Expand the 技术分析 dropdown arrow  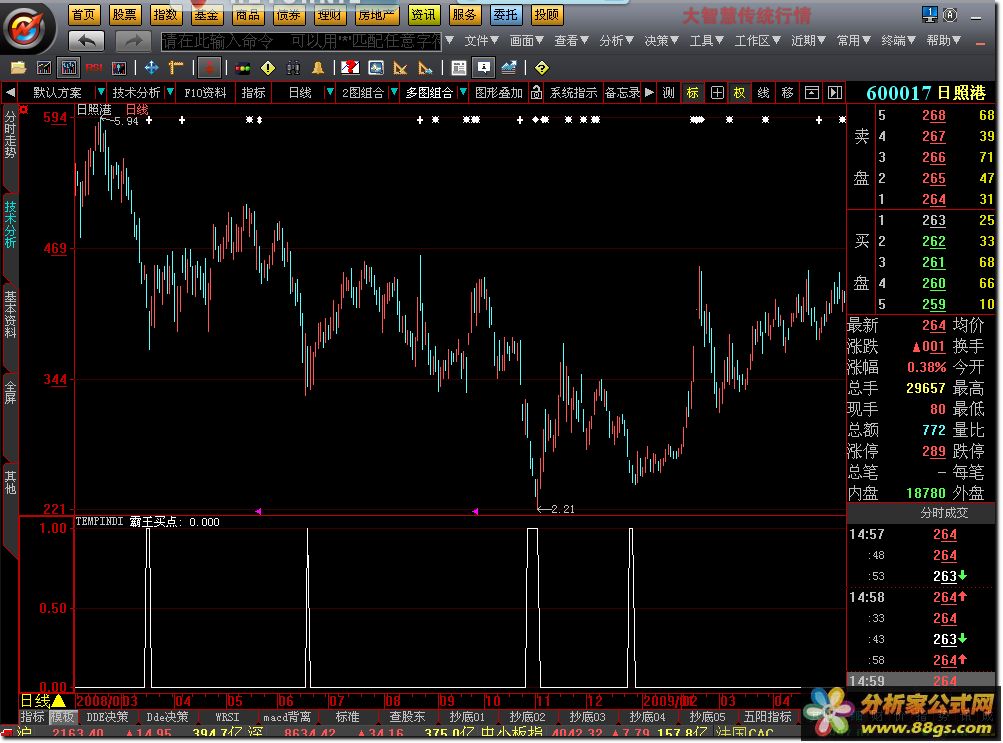170,93
